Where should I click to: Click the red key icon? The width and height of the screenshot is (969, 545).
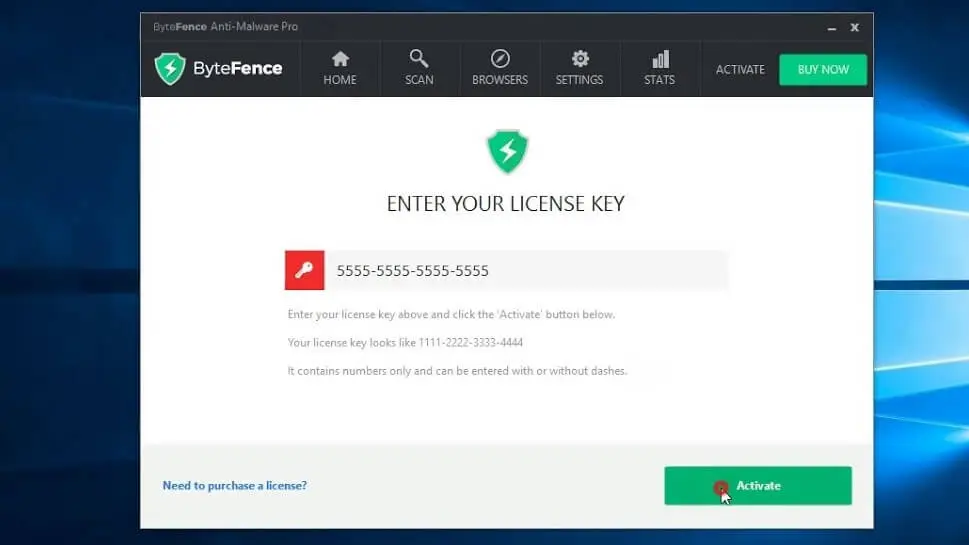[x=304, y=270]
